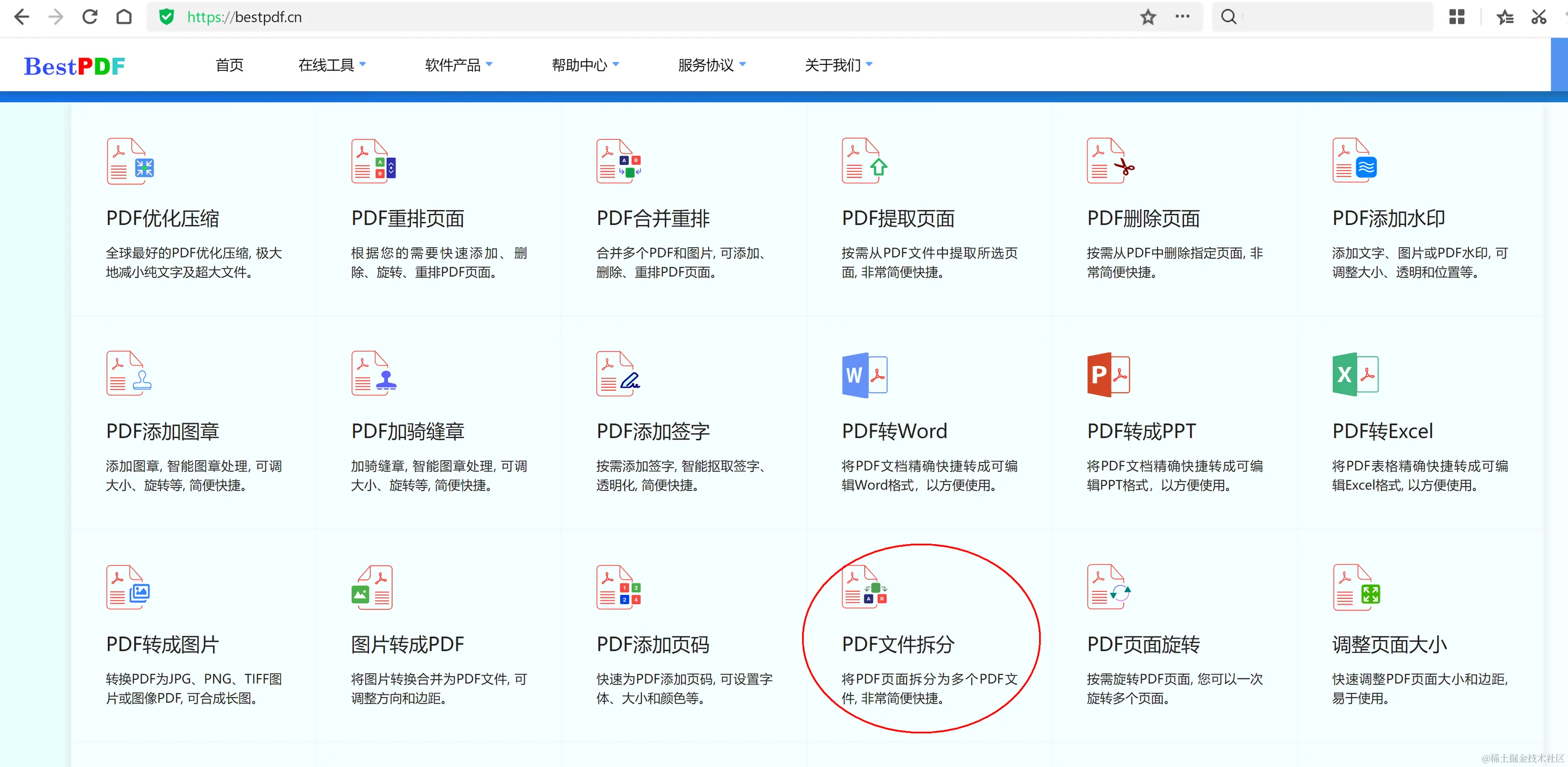Expand the 软件产品 dropdown menu
Viewport: 1568px width, 767px height.
click(x=458, y=65)
